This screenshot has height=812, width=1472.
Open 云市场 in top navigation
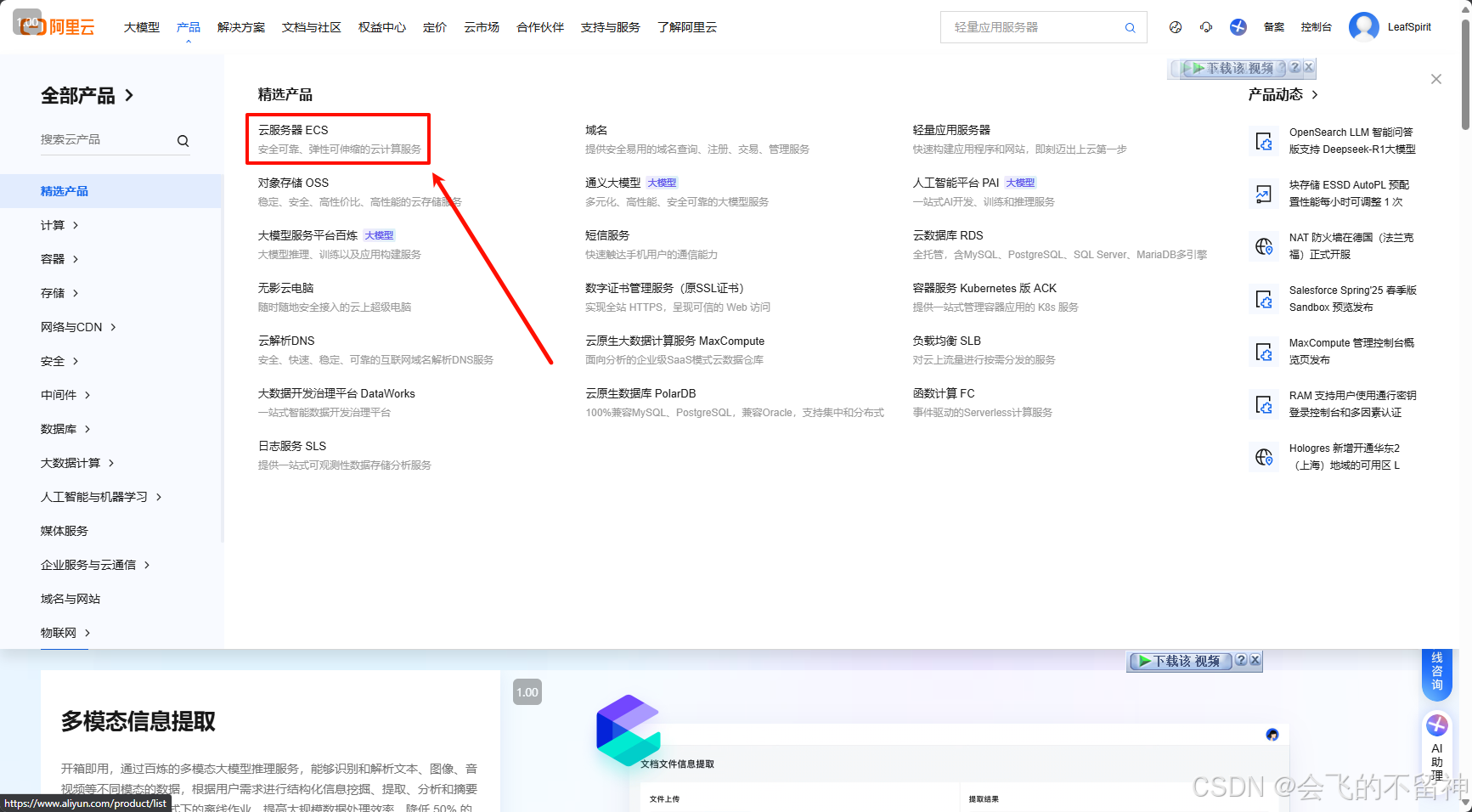pyautogui.click(x=482, y=27)
